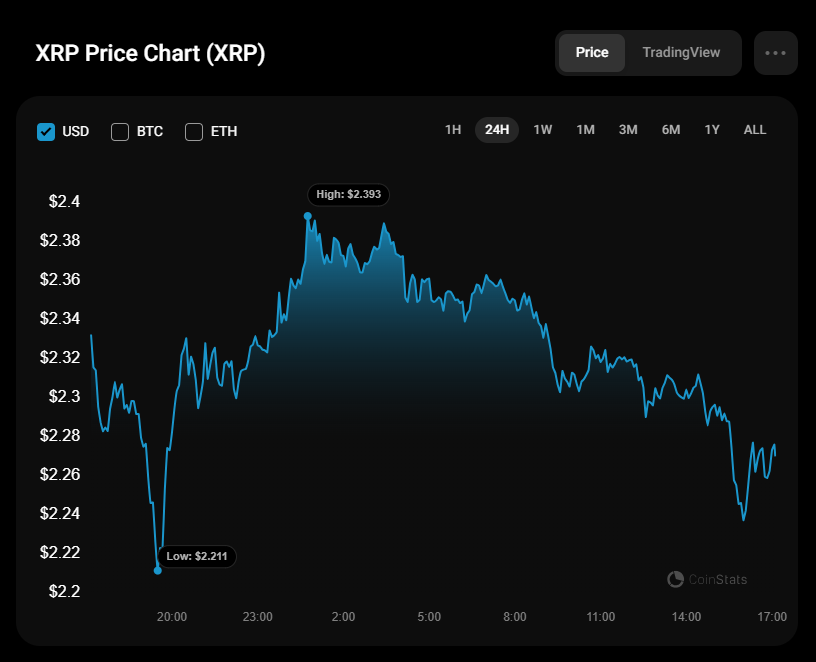816x662 pixels.
Task: Select the 1M time range
Action: tap(586, 130)
